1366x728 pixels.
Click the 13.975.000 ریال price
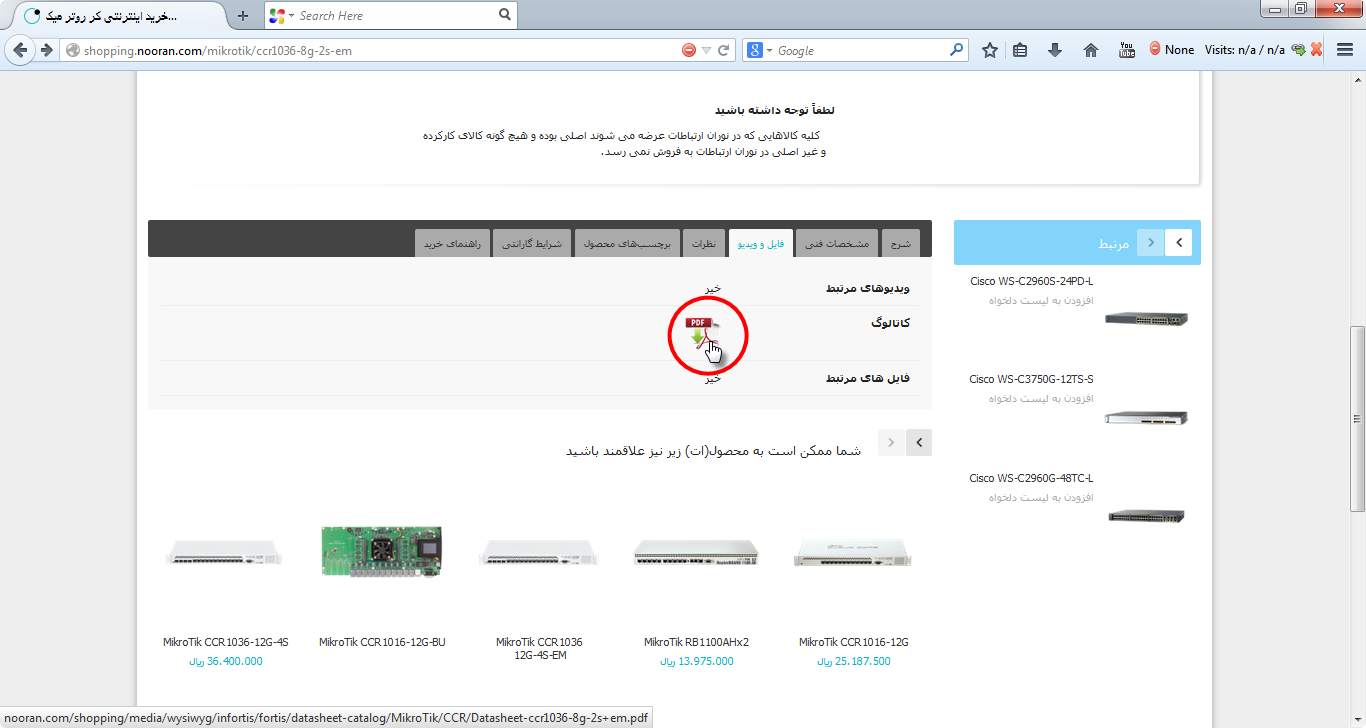pyautogui.click(x=696, y=661)
